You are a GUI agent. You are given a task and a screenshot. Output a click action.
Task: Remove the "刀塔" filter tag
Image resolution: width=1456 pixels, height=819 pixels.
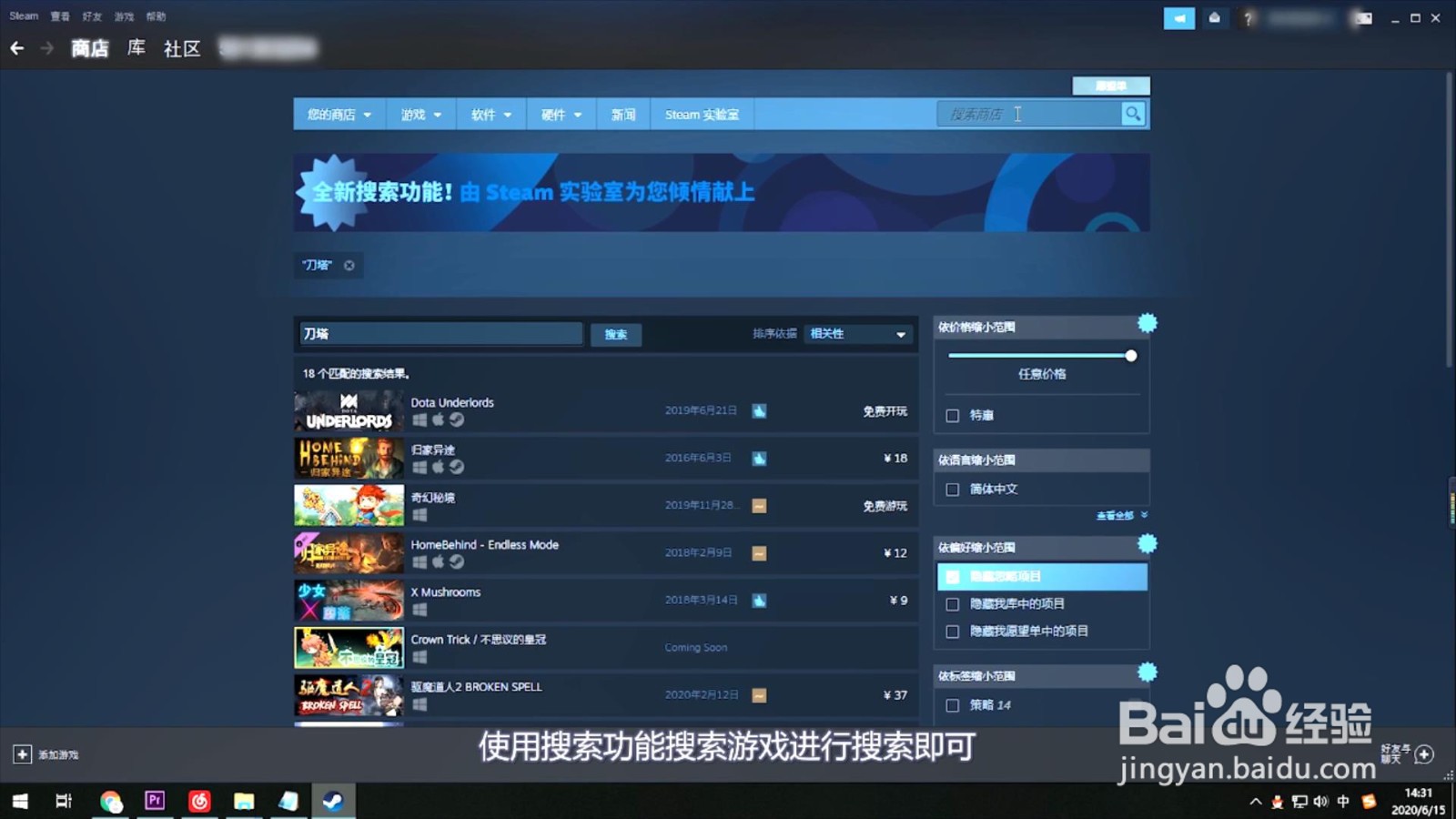point(349,265)
